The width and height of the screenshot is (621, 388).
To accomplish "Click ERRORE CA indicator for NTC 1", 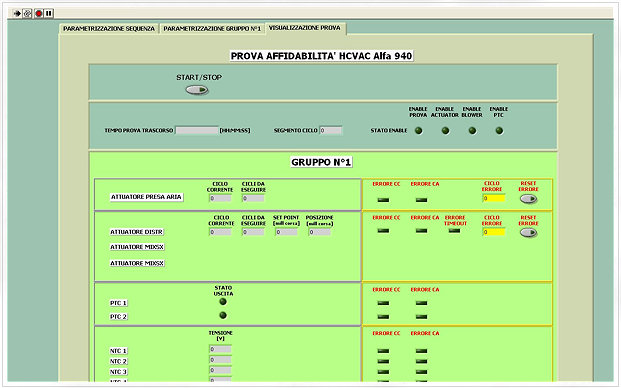I will click(421, 351).
